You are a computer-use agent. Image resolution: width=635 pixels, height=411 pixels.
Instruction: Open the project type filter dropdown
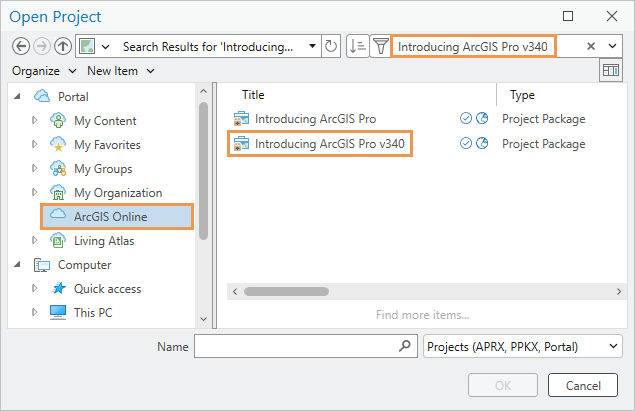pyautogui.click(x=522, y=346)
